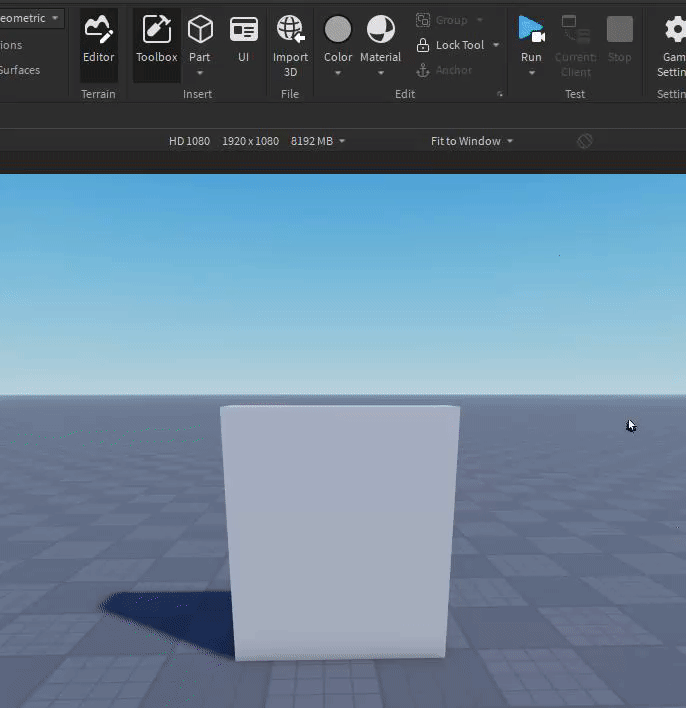Click the grayed Group icon
The height and width of the screenshot is (708, 686).
point(423,20)
